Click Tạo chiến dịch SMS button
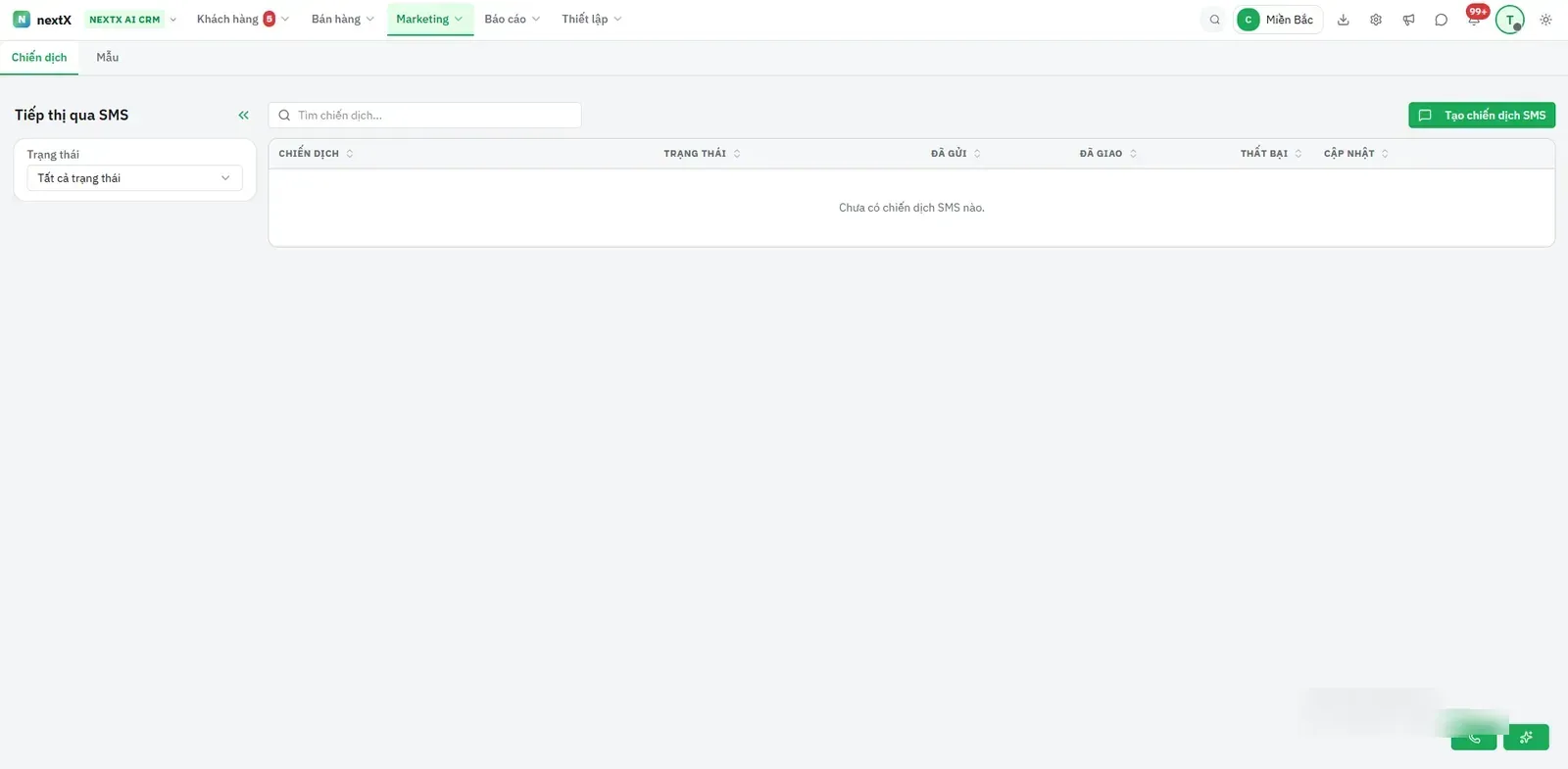Viewport: 1568px width, 769px height. click(1482, 116)
